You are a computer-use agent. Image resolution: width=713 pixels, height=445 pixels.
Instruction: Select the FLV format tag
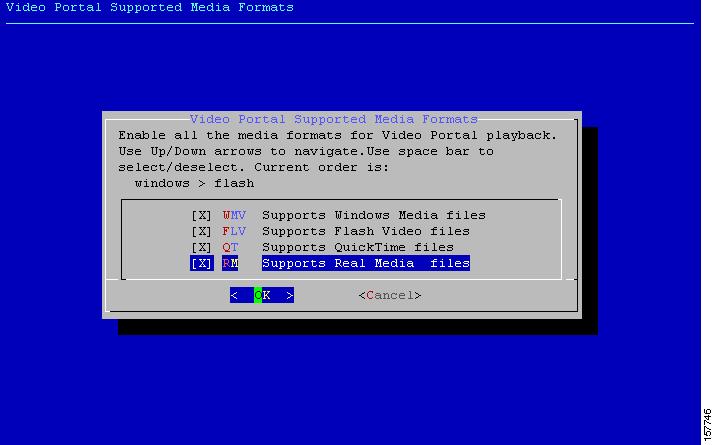click(234, 231)
